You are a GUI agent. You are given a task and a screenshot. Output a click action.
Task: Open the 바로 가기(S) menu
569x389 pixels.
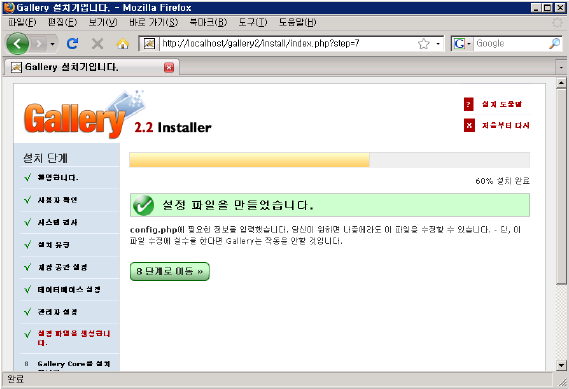pyautogui.click(x=154, y=22)
